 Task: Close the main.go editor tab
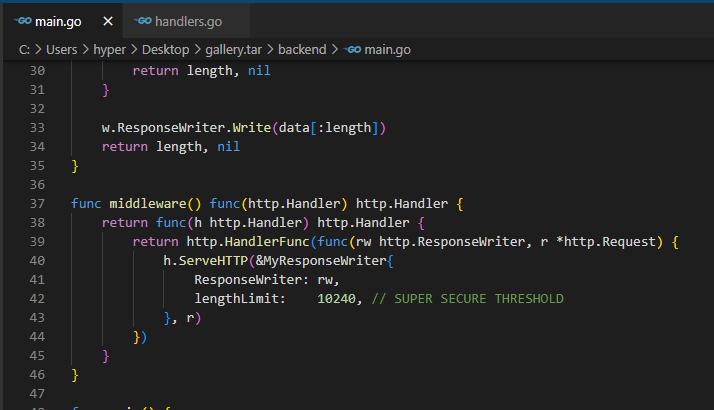pos(108,20)
